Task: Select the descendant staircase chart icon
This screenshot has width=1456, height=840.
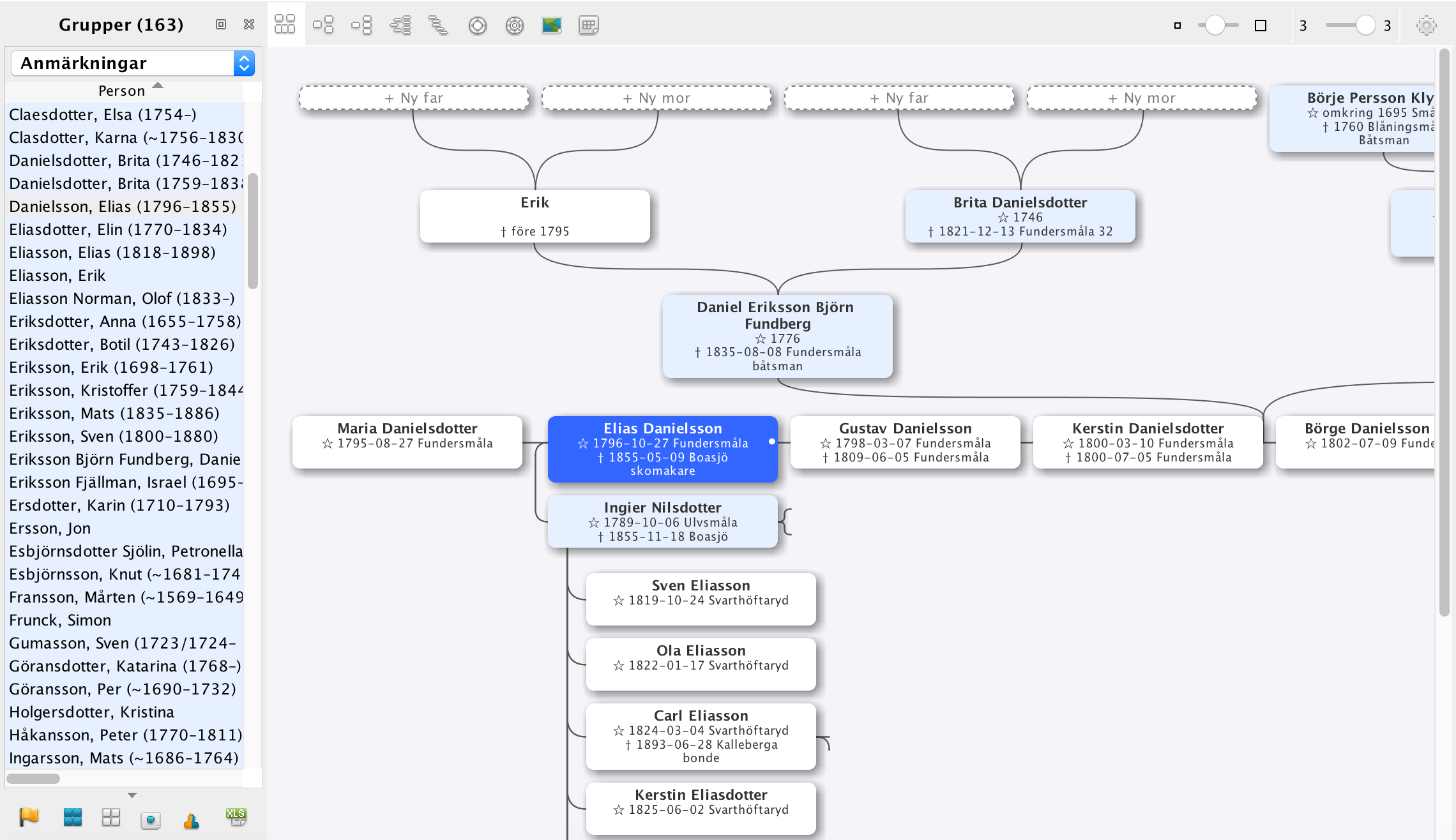Action: point(438,26)
